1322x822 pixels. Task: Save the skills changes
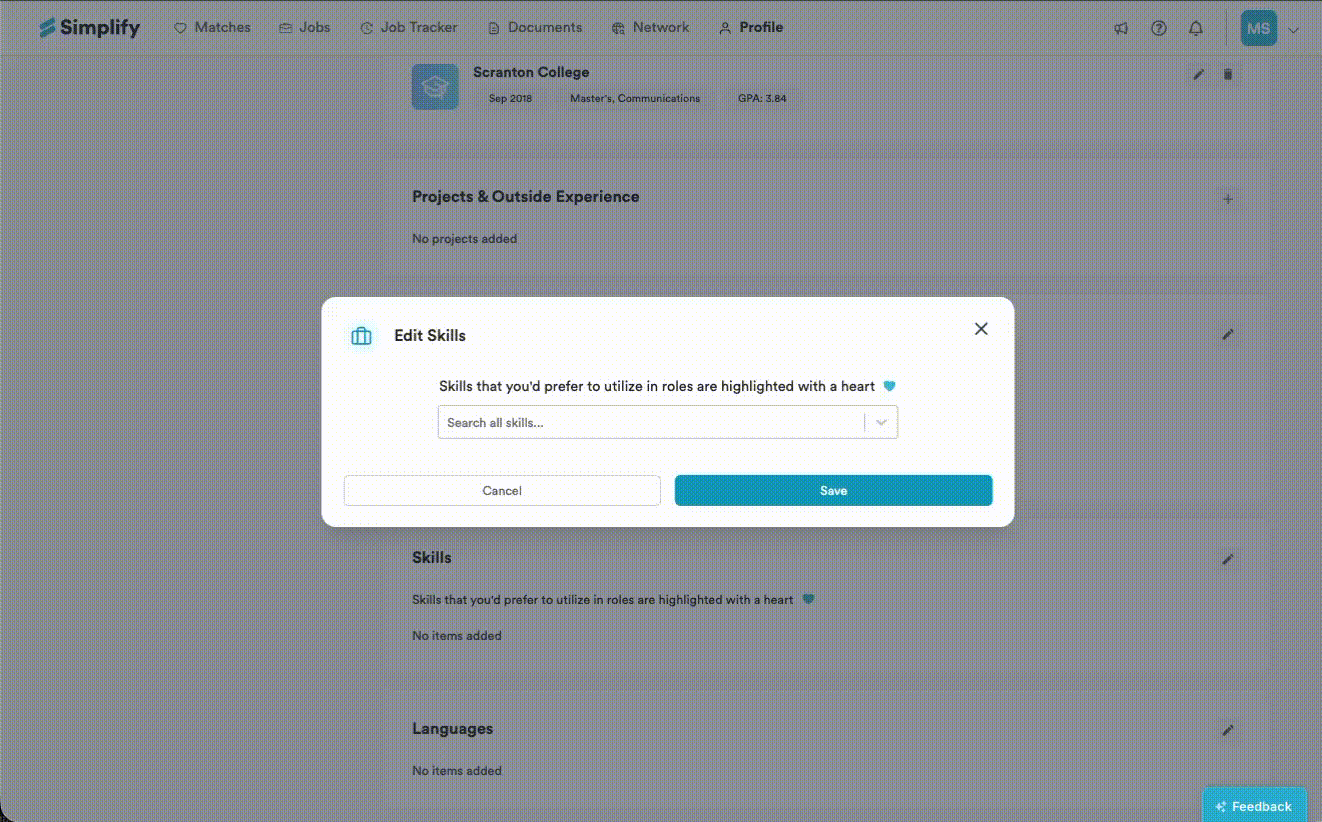tap(833, 490)
